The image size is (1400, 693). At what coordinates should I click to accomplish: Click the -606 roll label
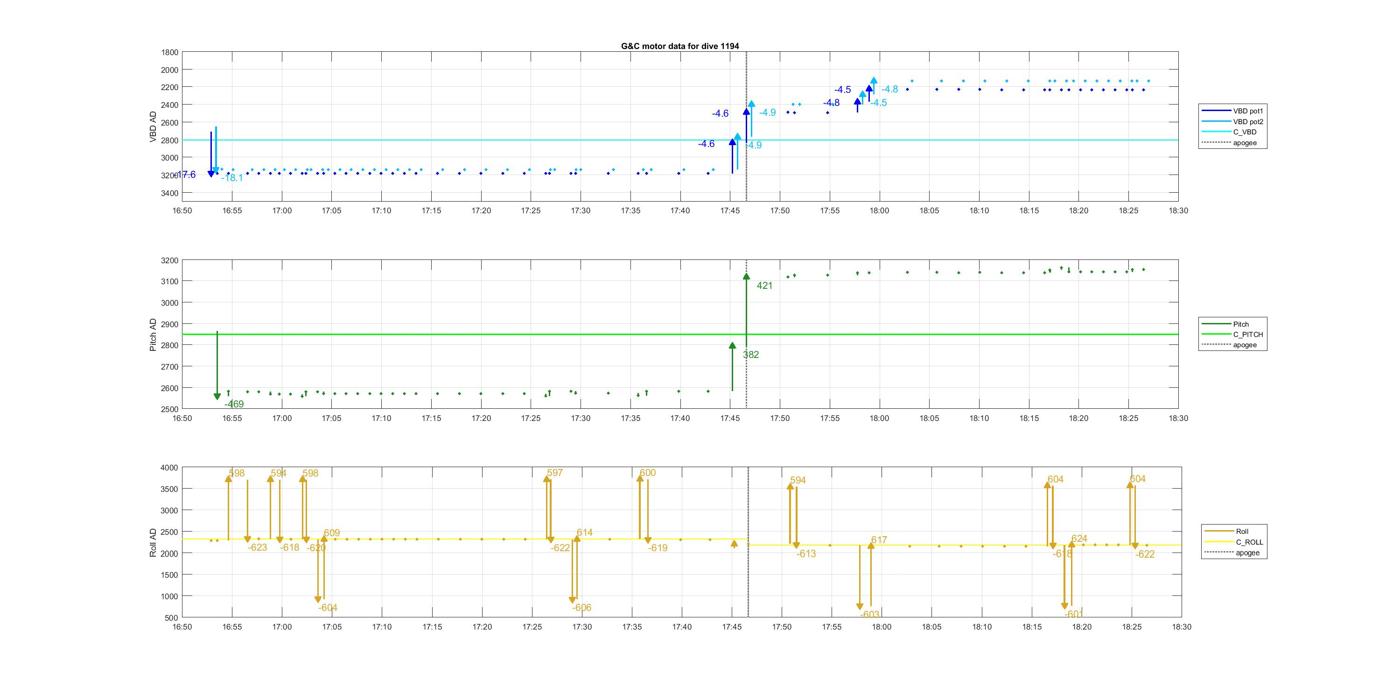pyautogui.click(x=582, y=608)
